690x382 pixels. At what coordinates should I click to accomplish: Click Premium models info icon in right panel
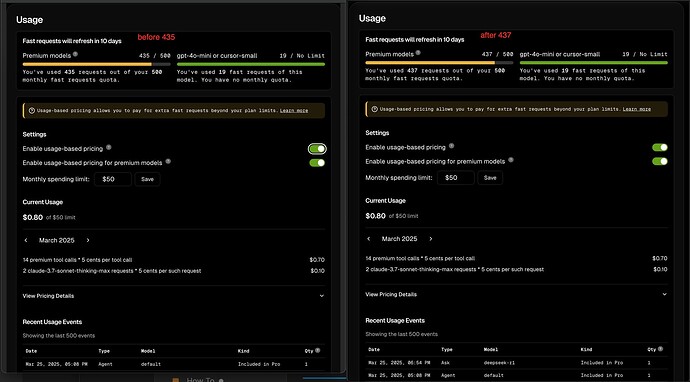(418, 53)
